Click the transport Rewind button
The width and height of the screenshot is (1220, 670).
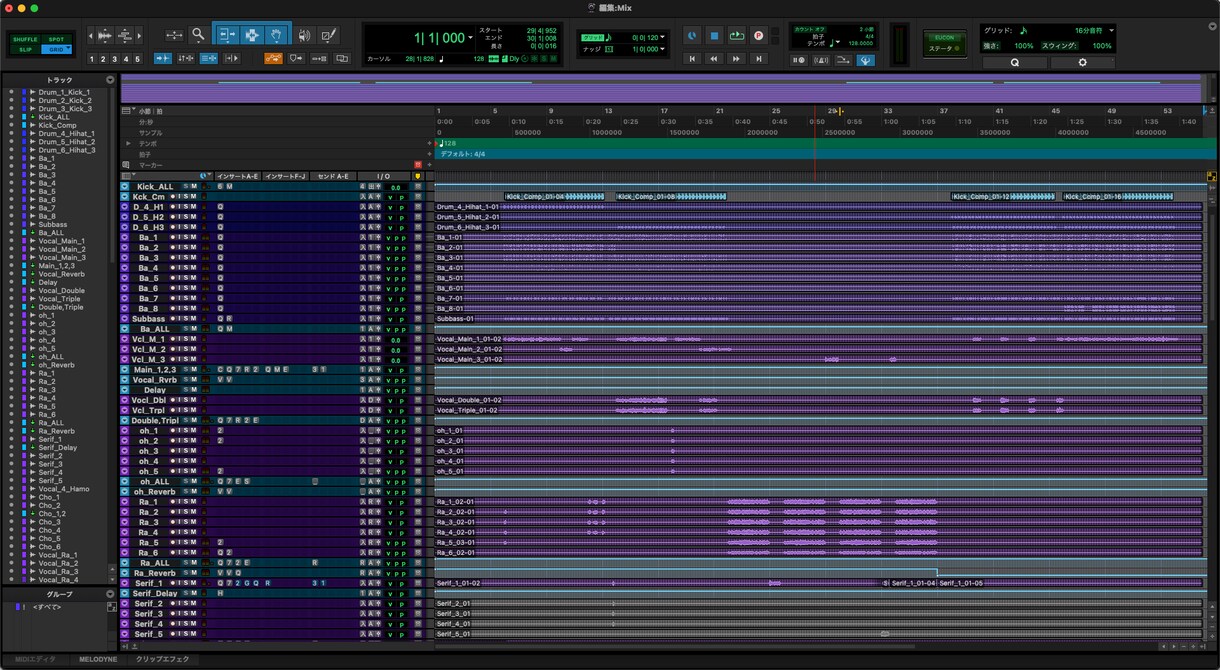coord(714,59)
